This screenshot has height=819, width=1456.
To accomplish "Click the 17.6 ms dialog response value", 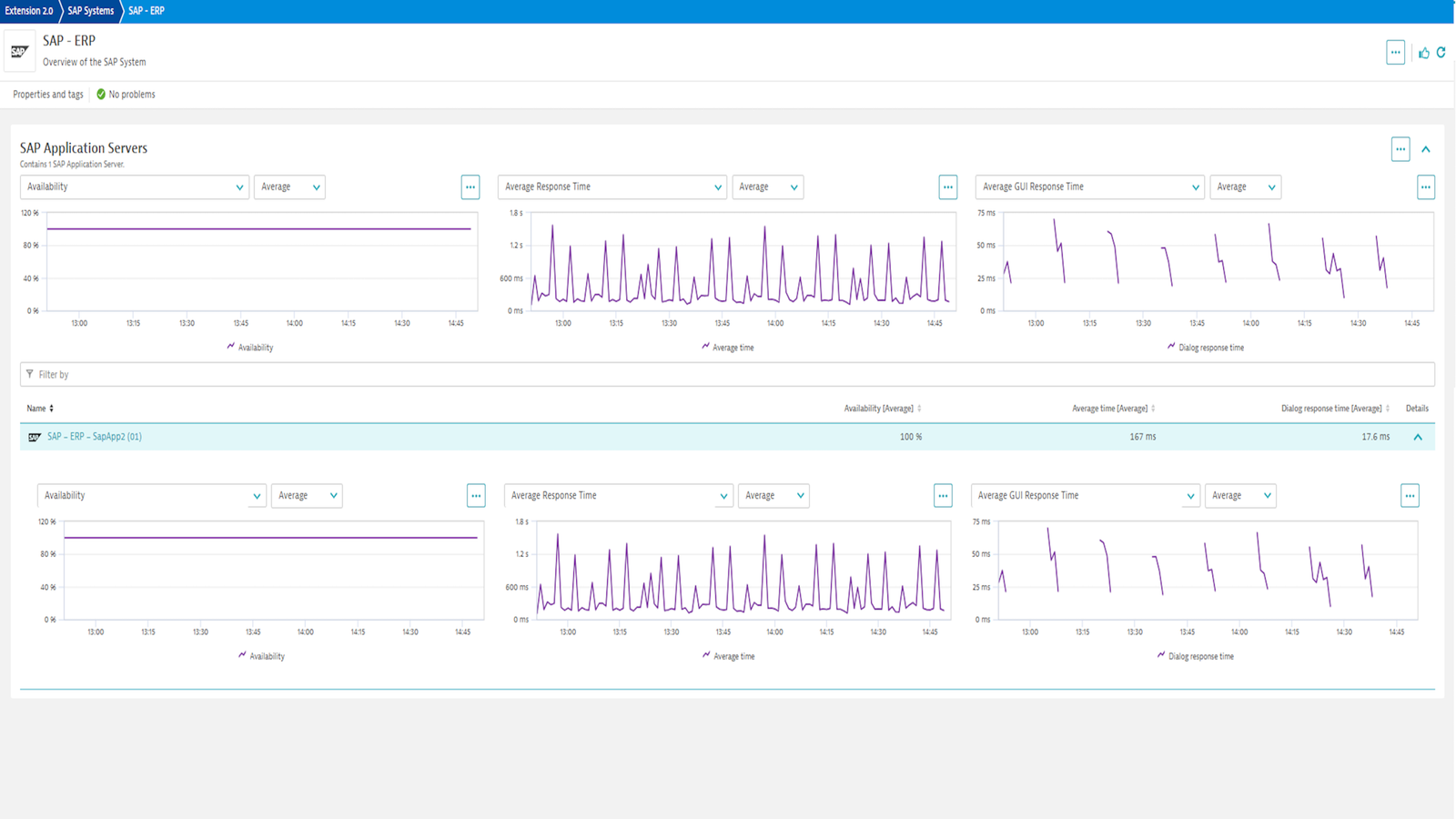I will coord(1376,437).
